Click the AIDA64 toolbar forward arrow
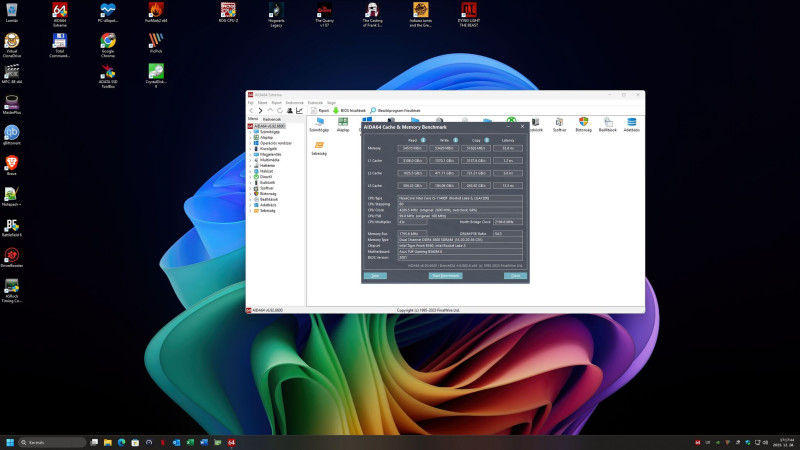The height and width of the screenshot is (450, 800). pyautogui.click(x=260, y=111)
